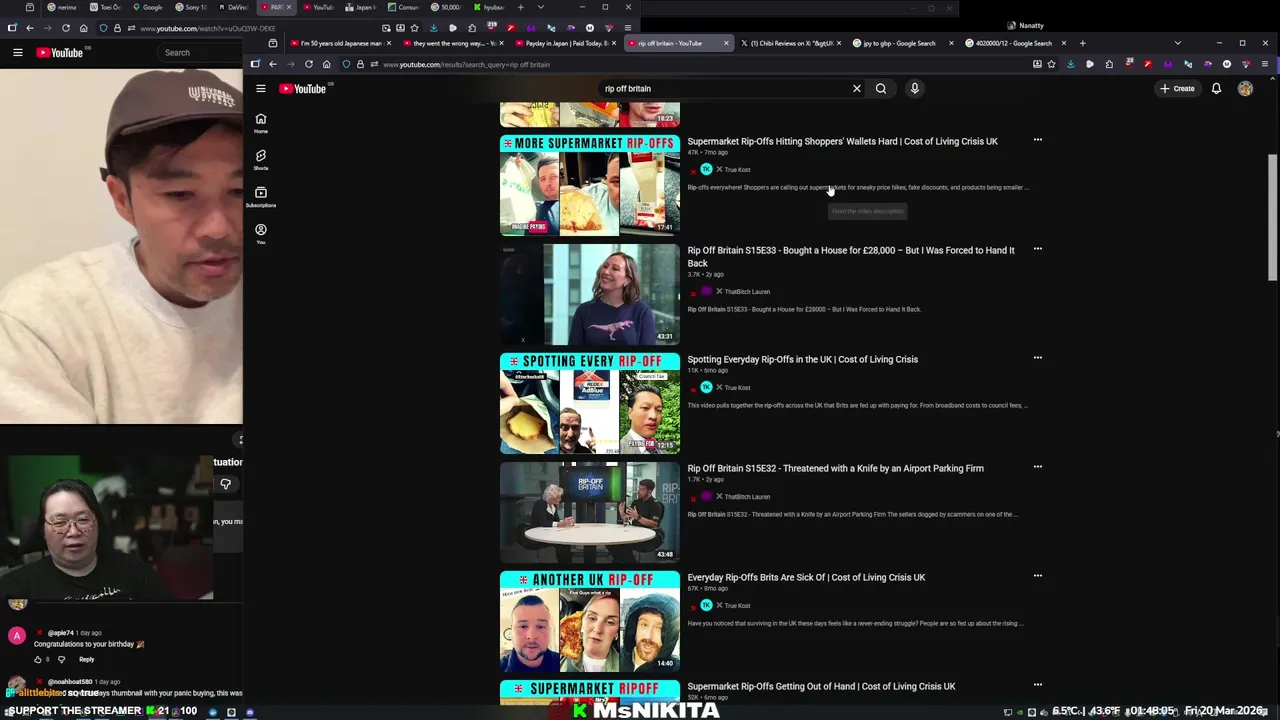Go to Home in YouTube sidebar

[x=260, y=122]
